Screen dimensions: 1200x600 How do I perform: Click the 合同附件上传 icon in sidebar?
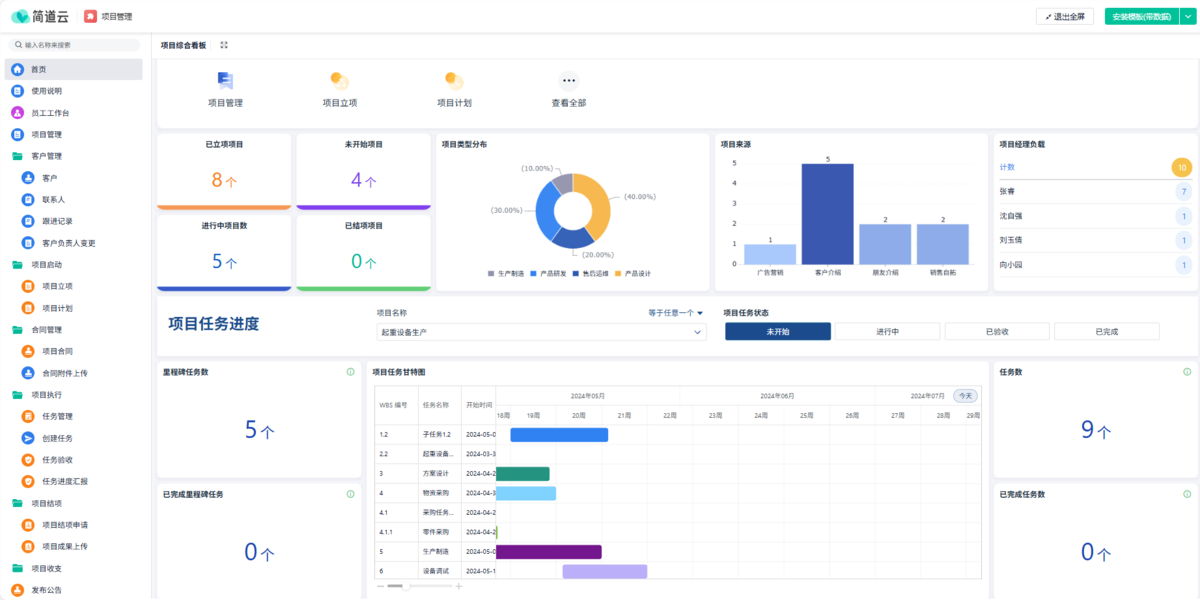click(28, 373)
